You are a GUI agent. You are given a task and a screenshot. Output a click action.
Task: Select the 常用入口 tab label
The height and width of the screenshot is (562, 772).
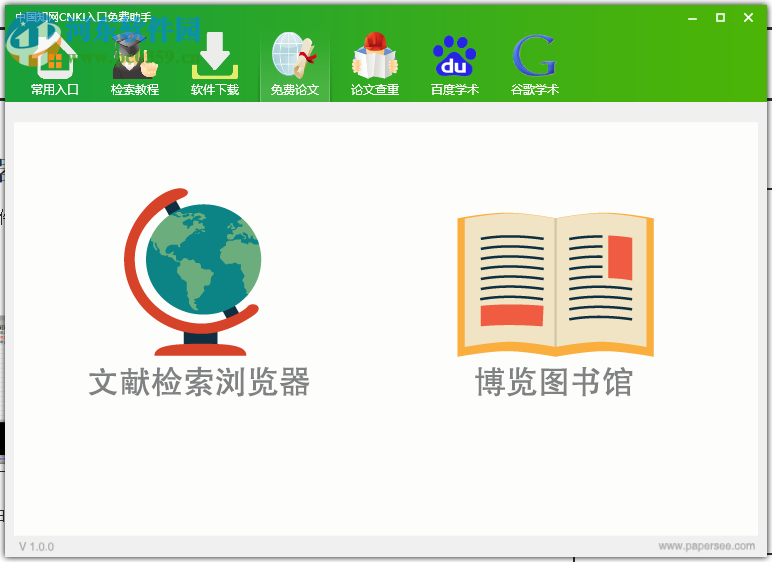(x=55, y=90)
